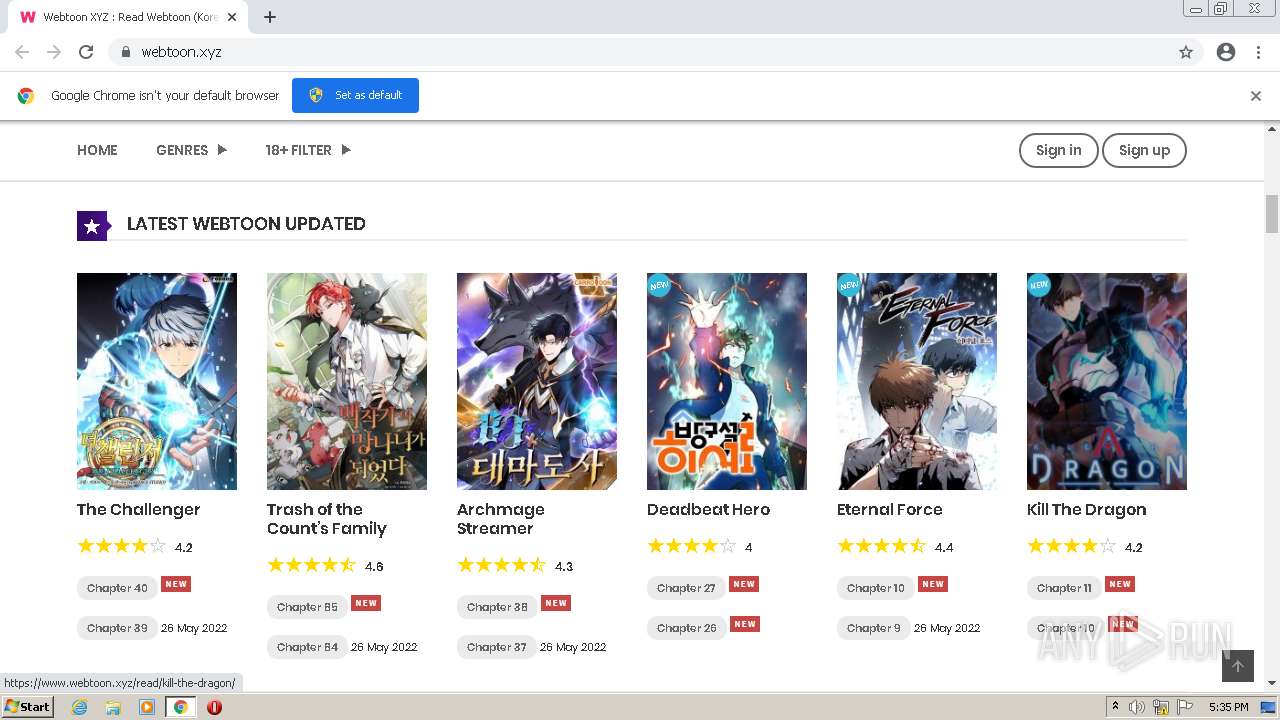Click Kill The Dragon title link
1280x720 pixels.
pyautogui.click(x=1086, y=510)
